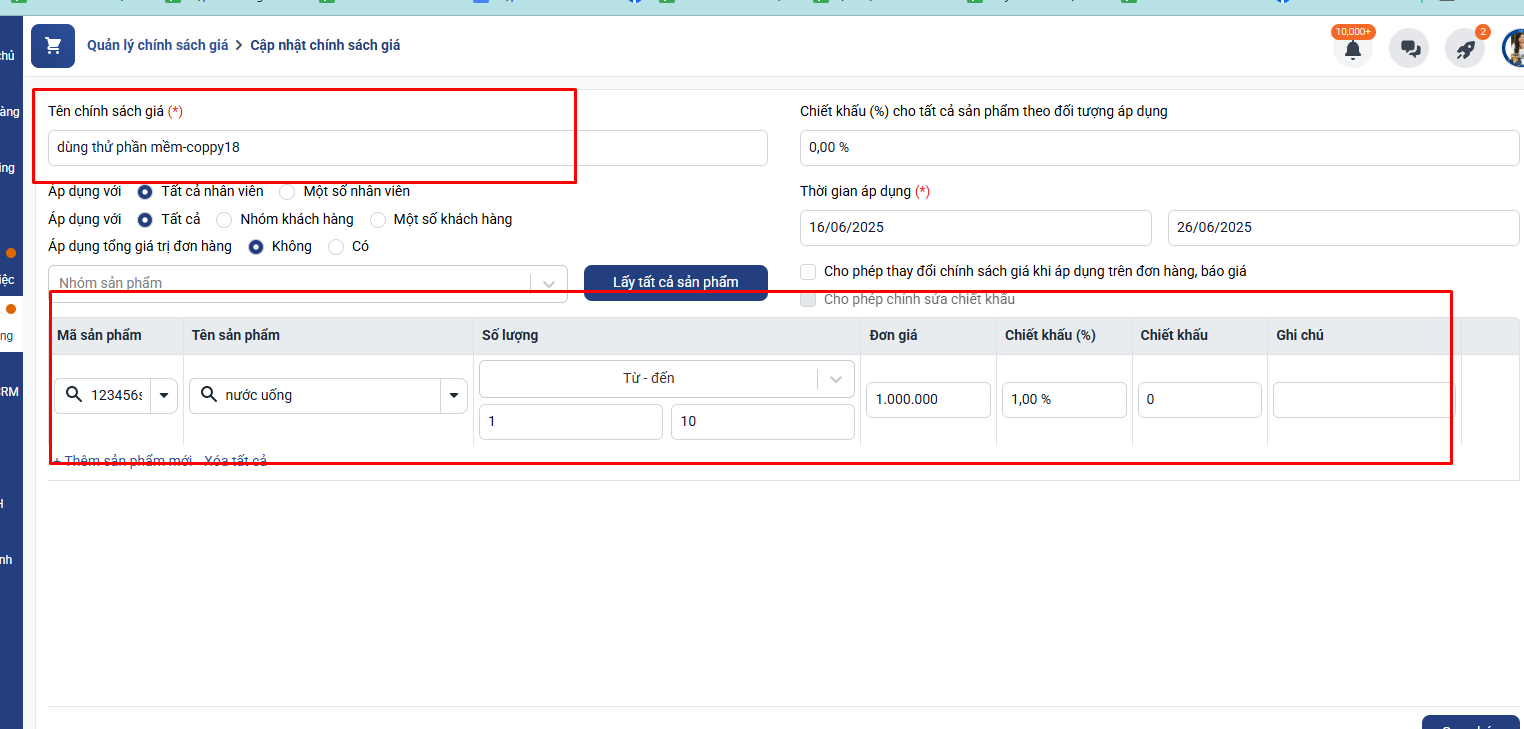Choose 'Nhóm khách hàng' radio option

(x=224, y=220)
